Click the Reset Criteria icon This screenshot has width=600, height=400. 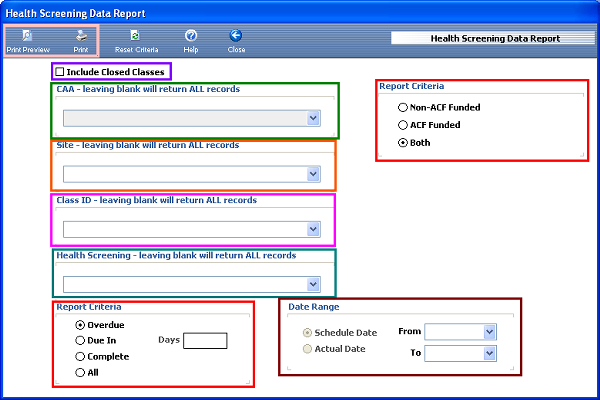[x=136, y=36]
